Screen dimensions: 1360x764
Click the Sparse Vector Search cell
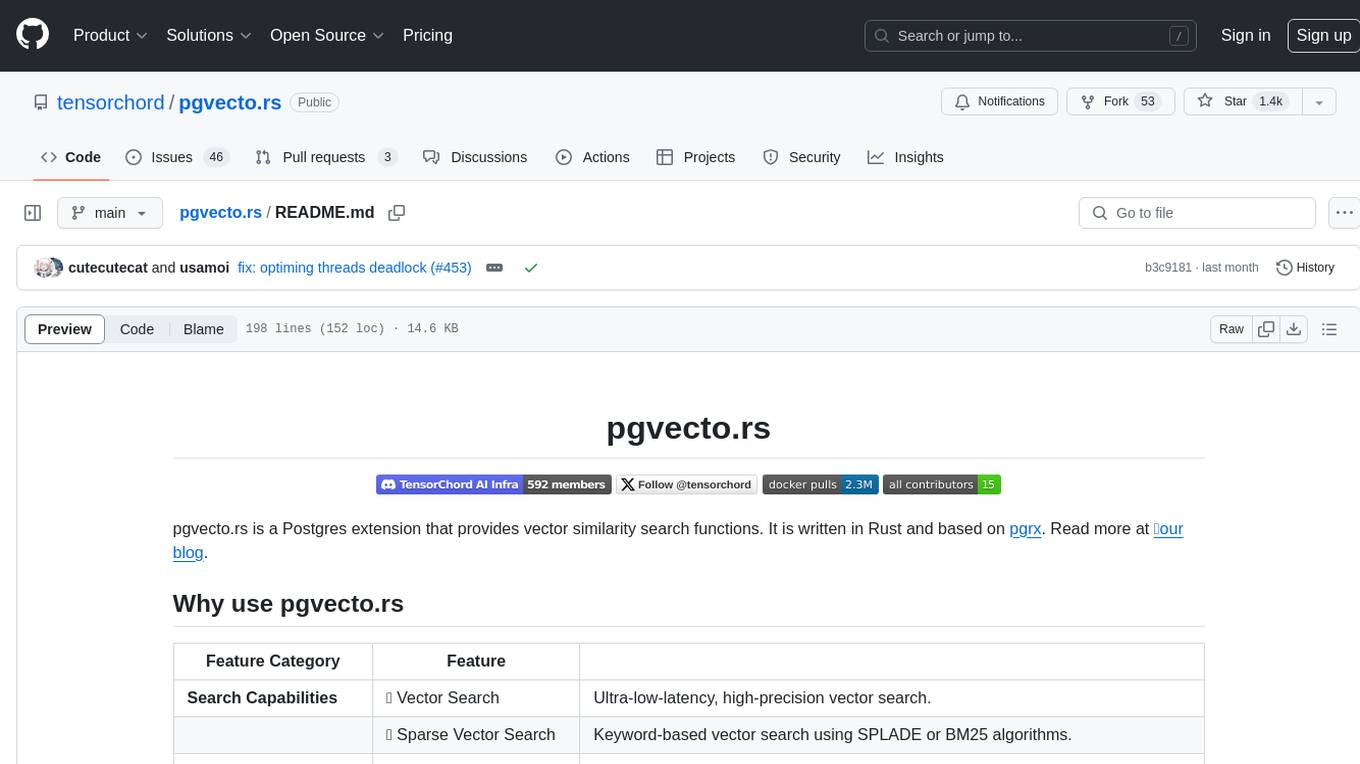(476, 735)
